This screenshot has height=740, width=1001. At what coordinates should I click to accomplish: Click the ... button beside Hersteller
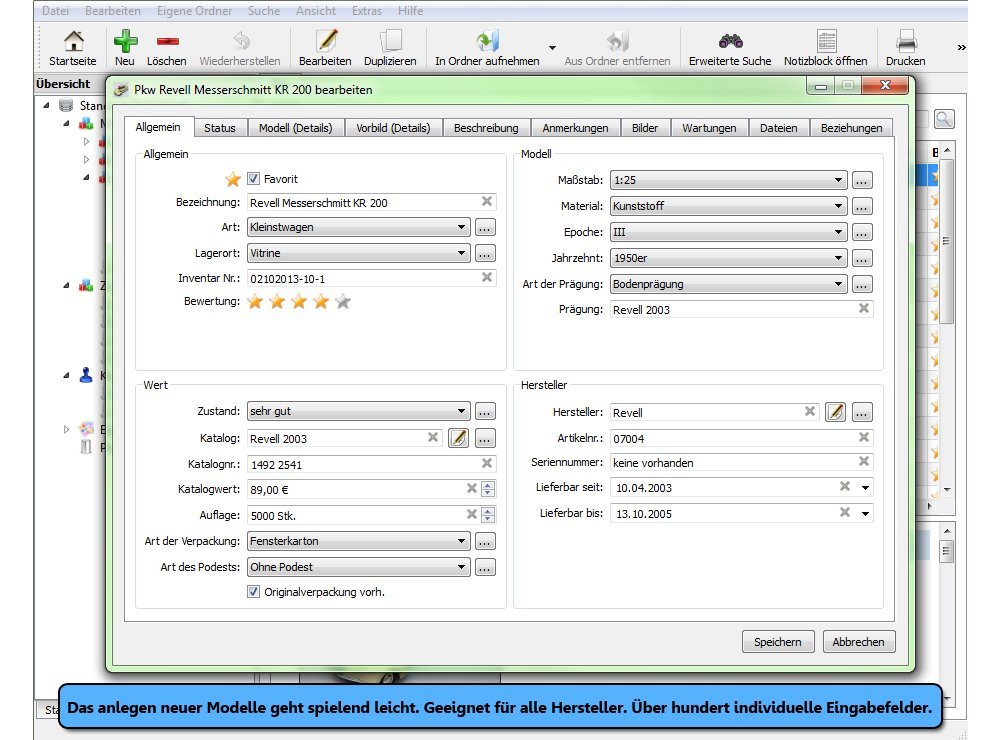(x=862, y=412)
